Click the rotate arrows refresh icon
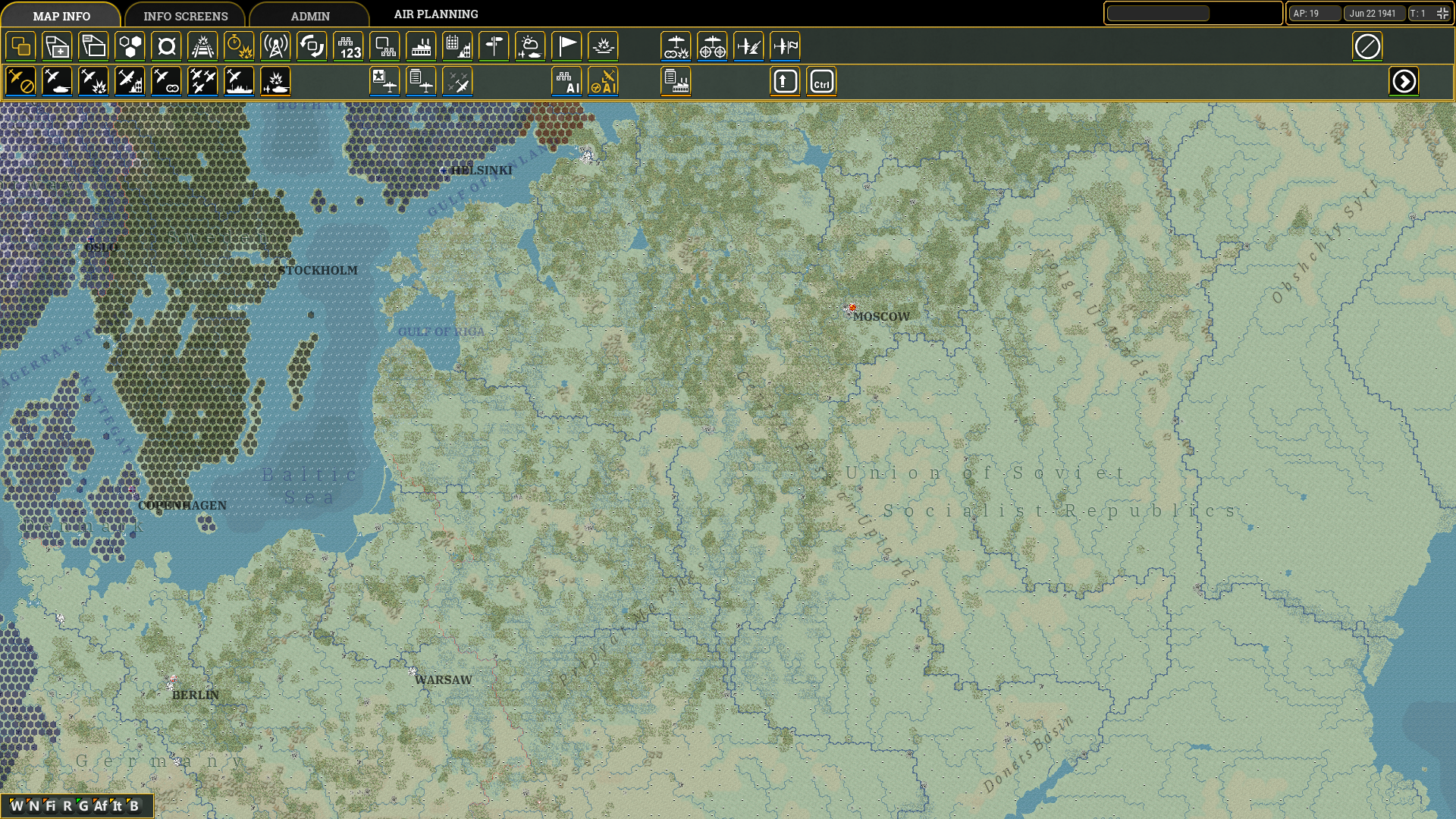1456x819 pixels. point(312,46)
